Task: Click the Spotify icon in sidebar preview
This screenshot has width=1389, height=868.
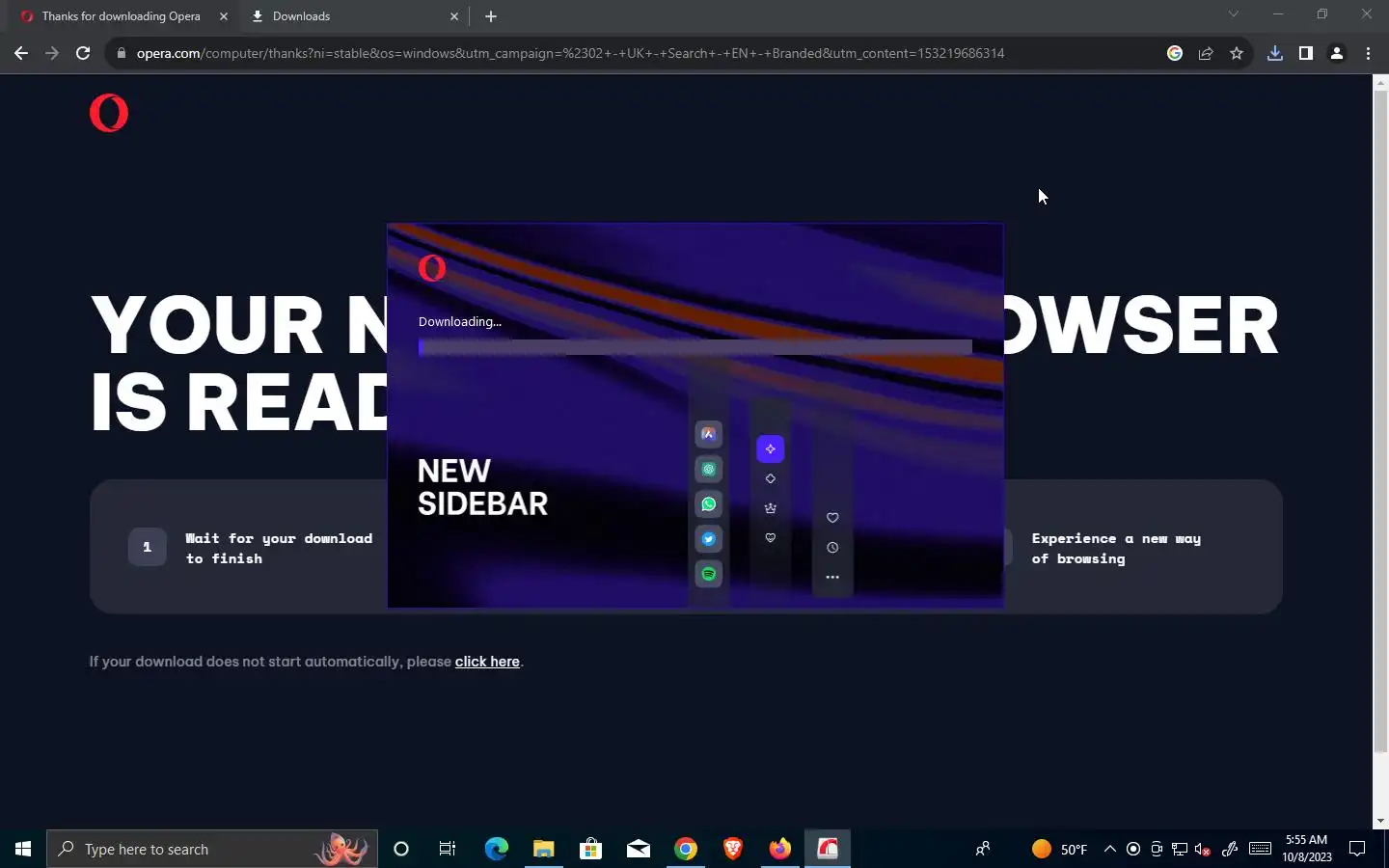Action: pyautogui.click(x=708, y=574)
